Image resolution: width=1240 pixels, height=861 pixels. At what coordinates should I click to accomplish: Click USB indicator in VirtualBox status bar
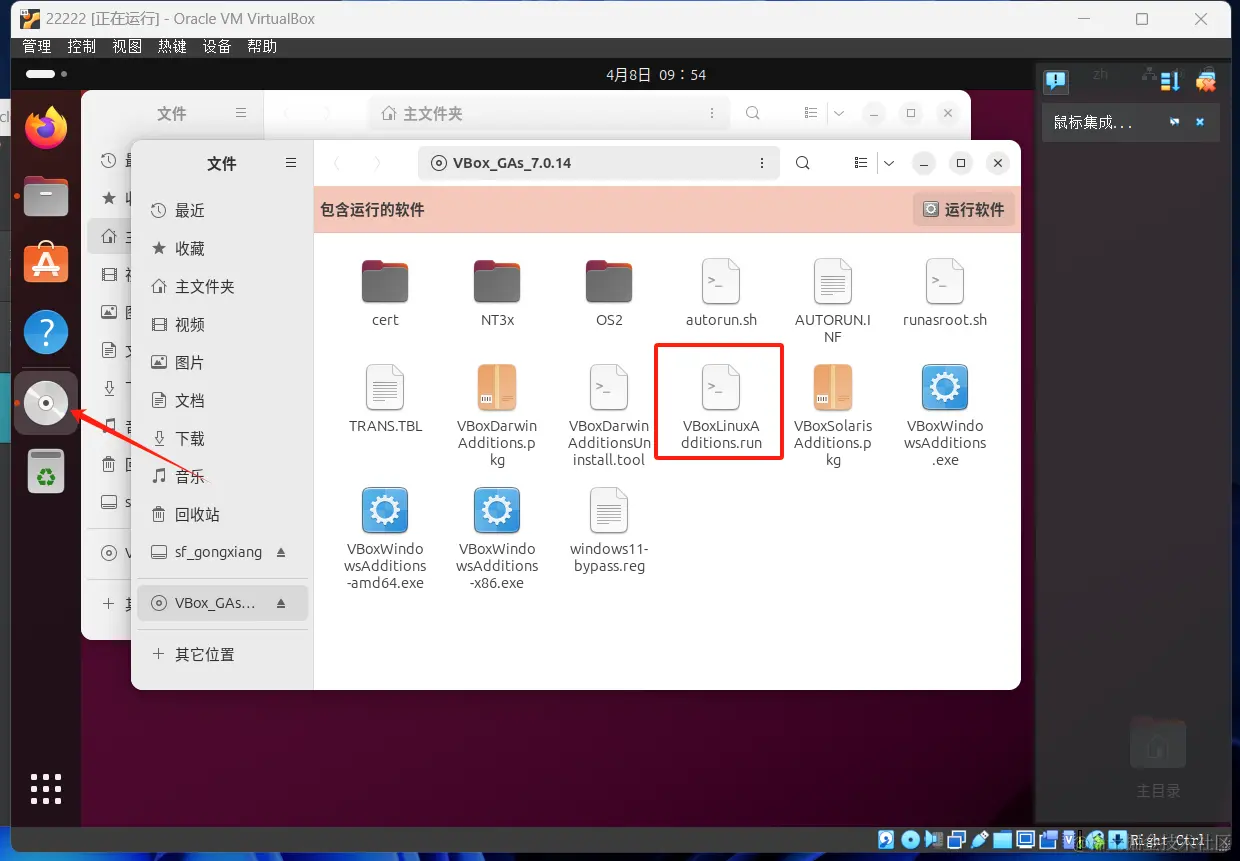pyautogui.click(x=980, y=840)
